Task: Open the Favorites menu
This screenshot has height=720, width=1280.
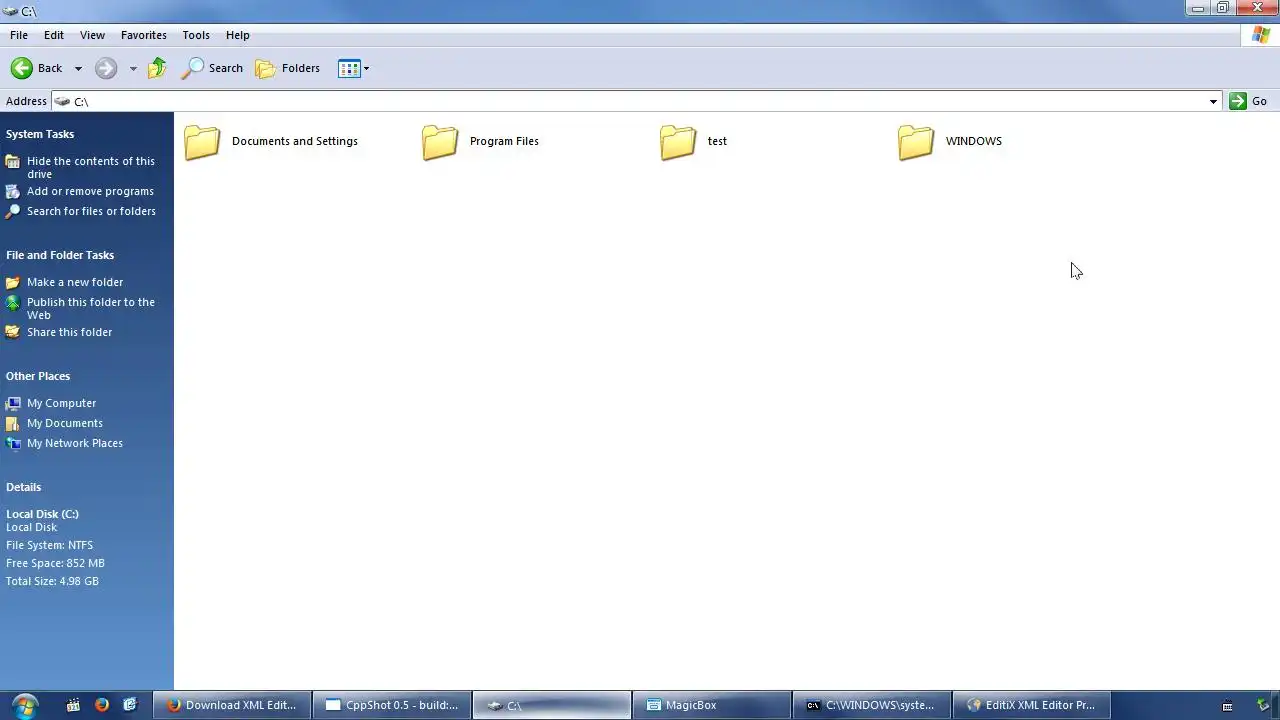Action: tap(144, 35)
